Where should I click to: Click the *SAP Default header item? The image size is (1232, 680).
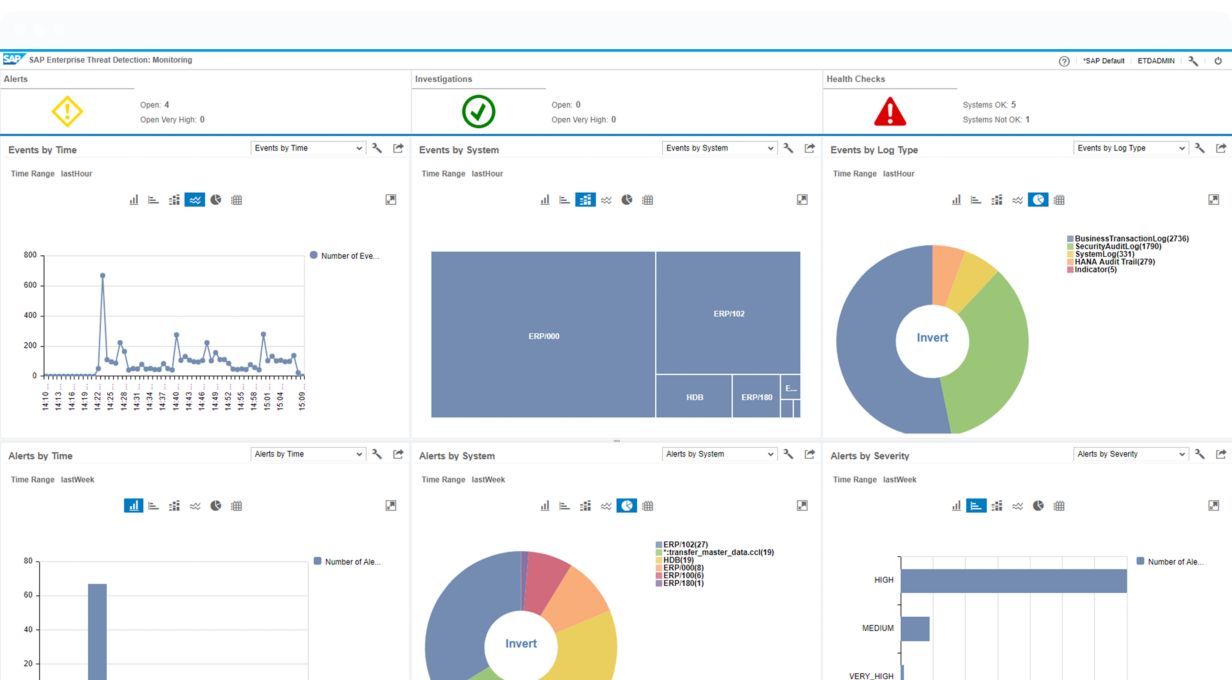1103,61
